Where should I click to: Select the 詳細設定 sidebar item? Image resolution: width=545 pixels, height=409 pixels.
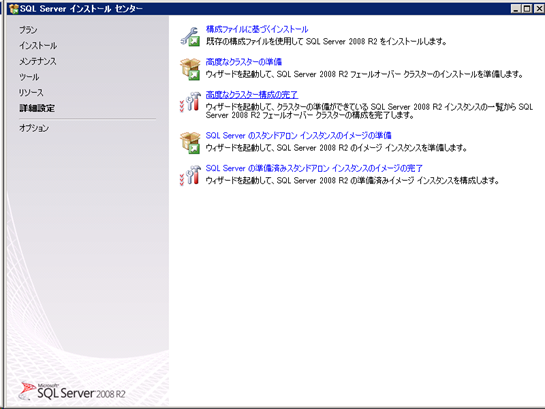37,108
